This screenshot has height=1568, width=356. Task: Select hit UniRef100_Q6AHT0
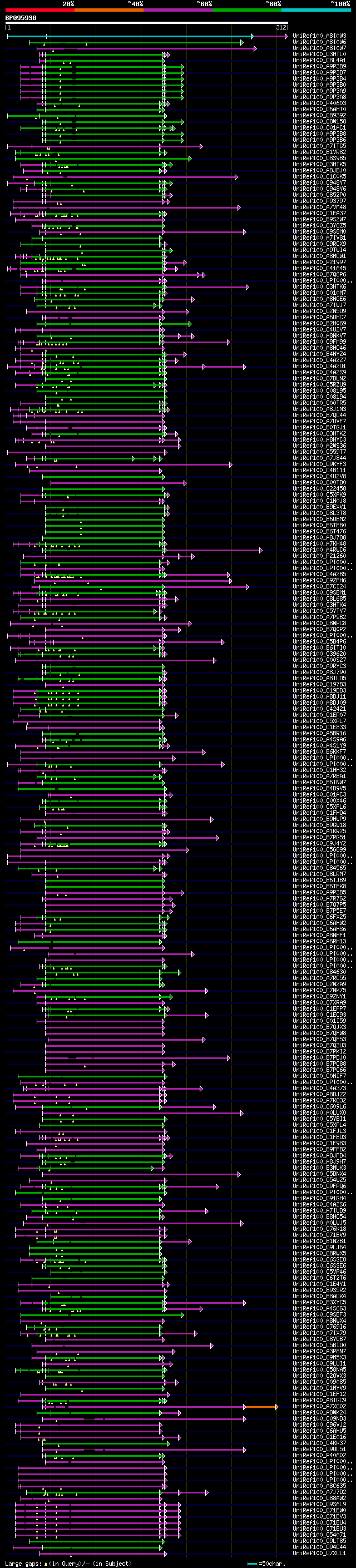click(x=319, y=110)
